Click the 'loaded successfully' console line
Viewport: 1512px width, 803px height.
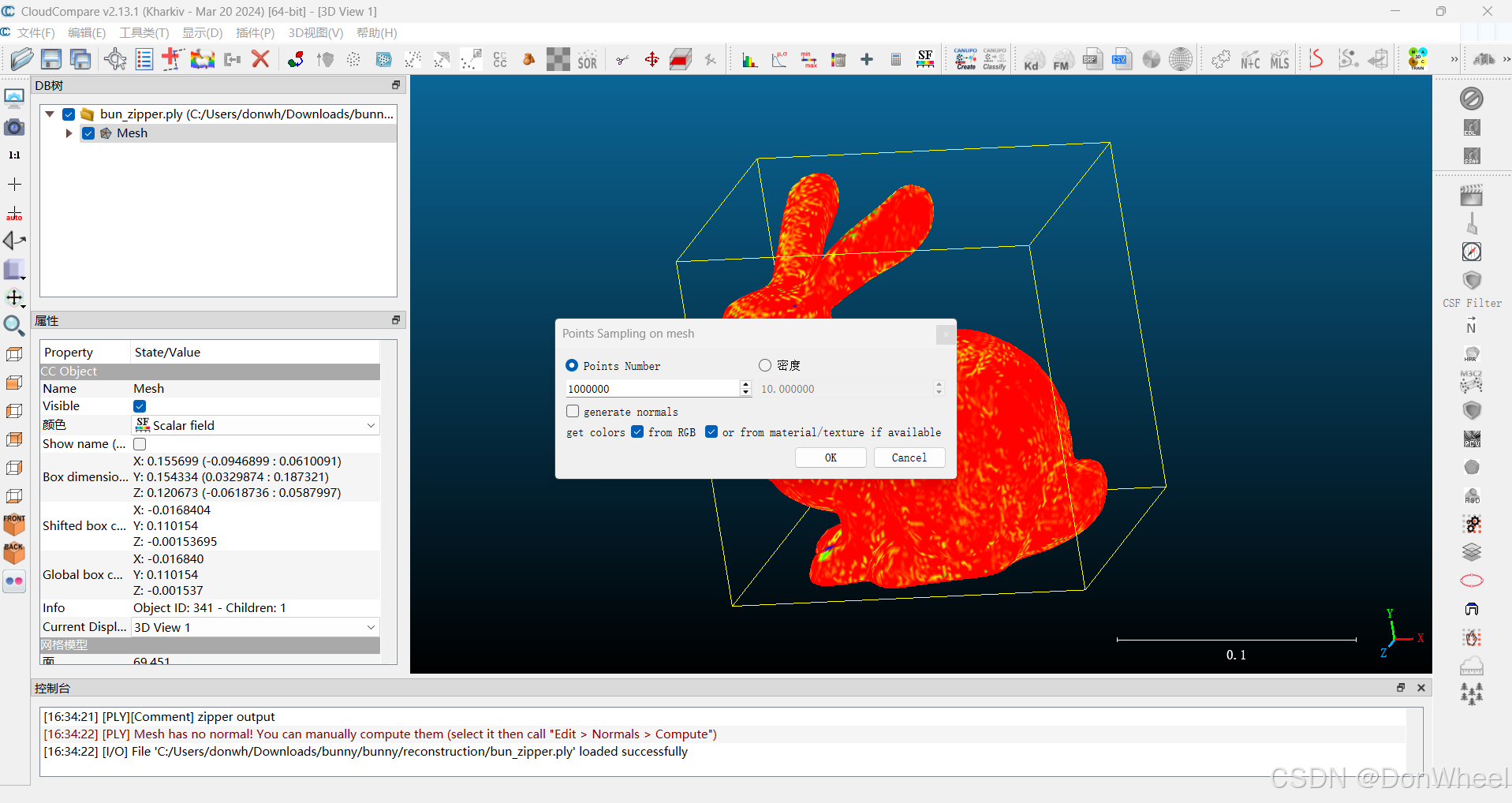click(x=365, y=752)
